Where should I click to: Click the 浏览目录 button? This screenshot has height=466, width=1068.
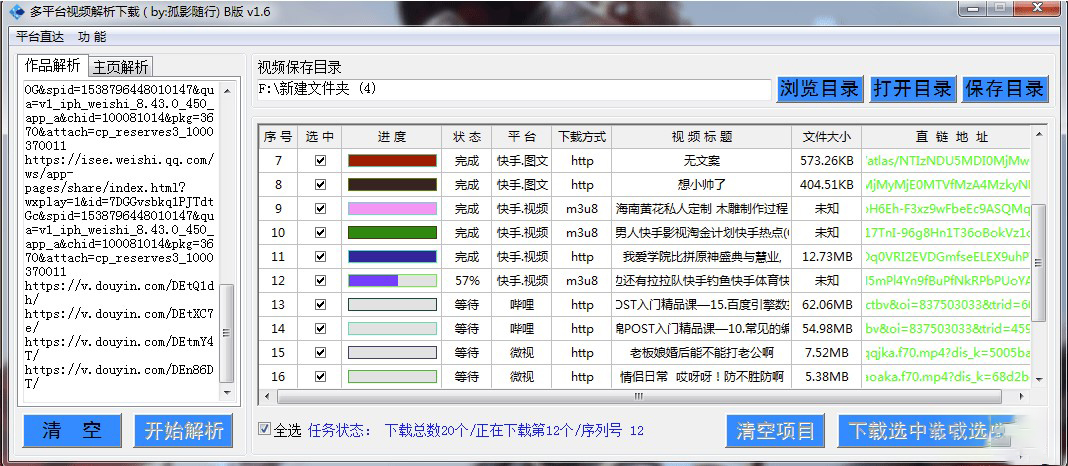(819, 89)
